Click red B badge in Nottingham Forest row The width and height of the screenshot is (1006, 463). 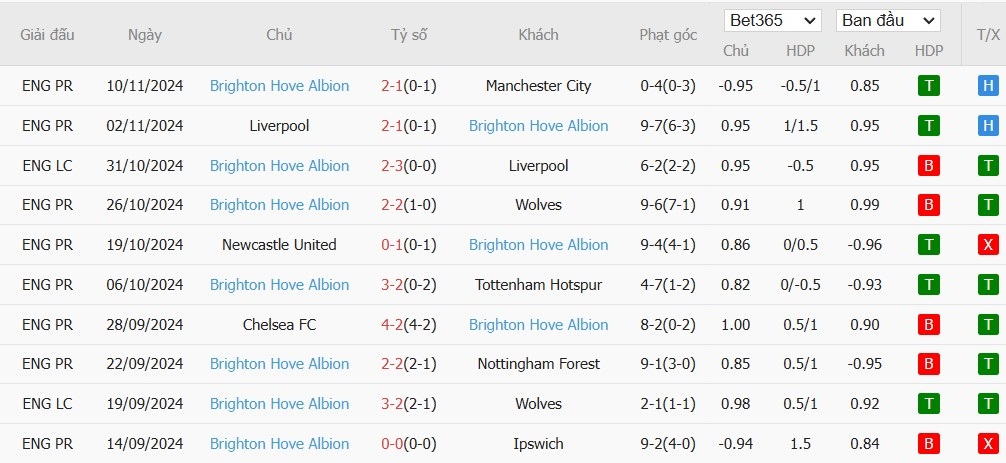coord(928,364)
